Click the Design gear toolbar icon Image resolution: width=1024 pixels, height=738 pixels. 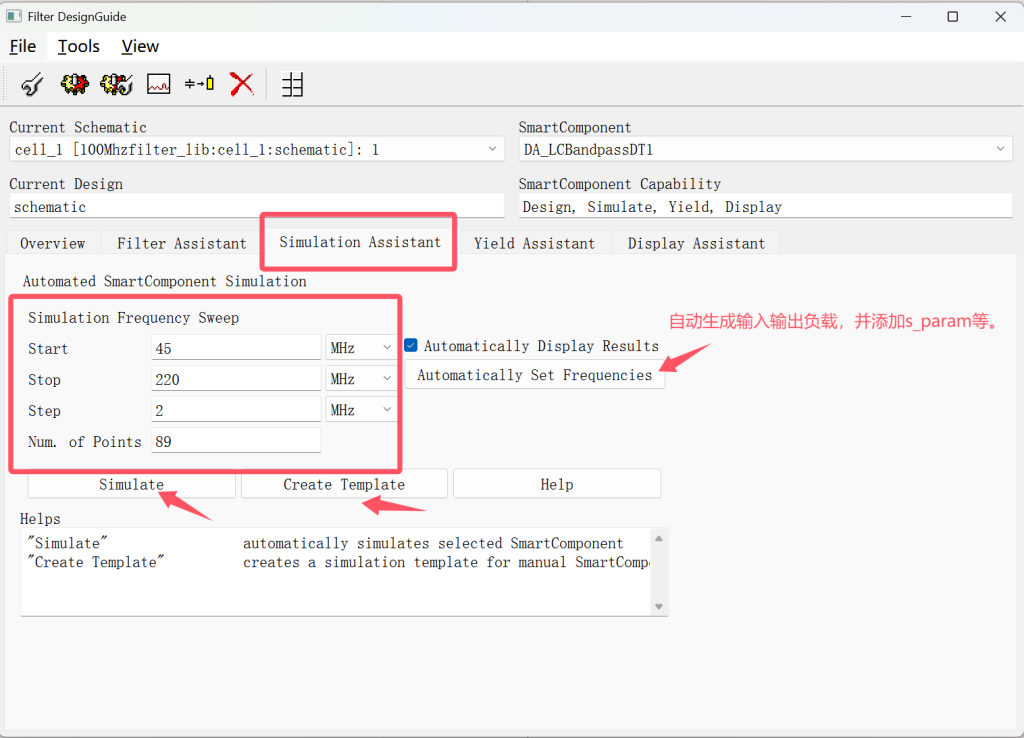[74, 84]
